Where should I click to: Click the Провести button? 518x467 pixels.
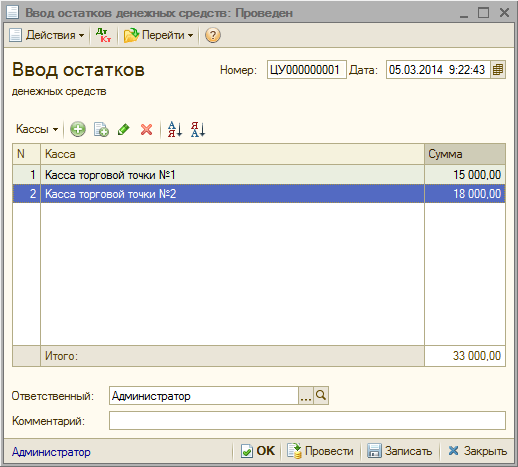[321, 451]
